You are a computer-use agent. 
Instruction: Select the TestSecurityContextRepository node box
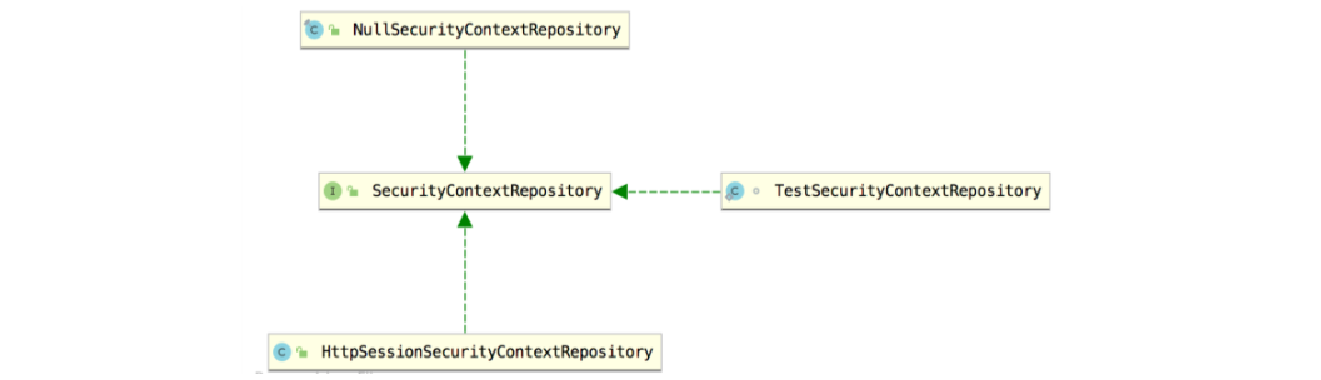point(885,190)
